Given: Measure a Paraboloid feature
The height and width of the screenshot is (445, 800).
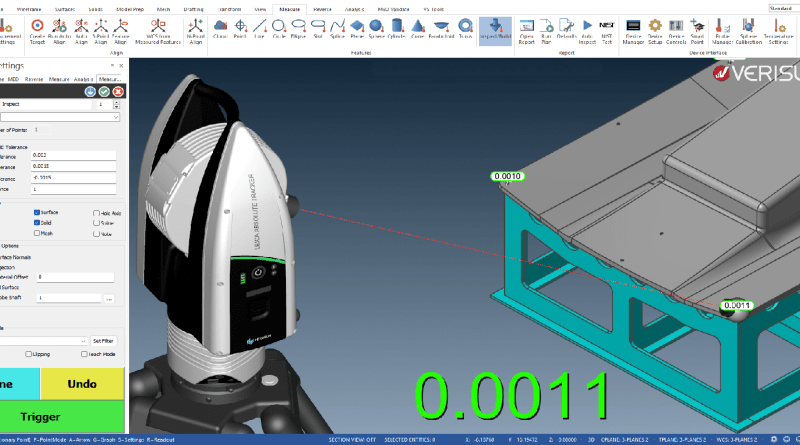Looking at the screenshot, I should [441, 29].
